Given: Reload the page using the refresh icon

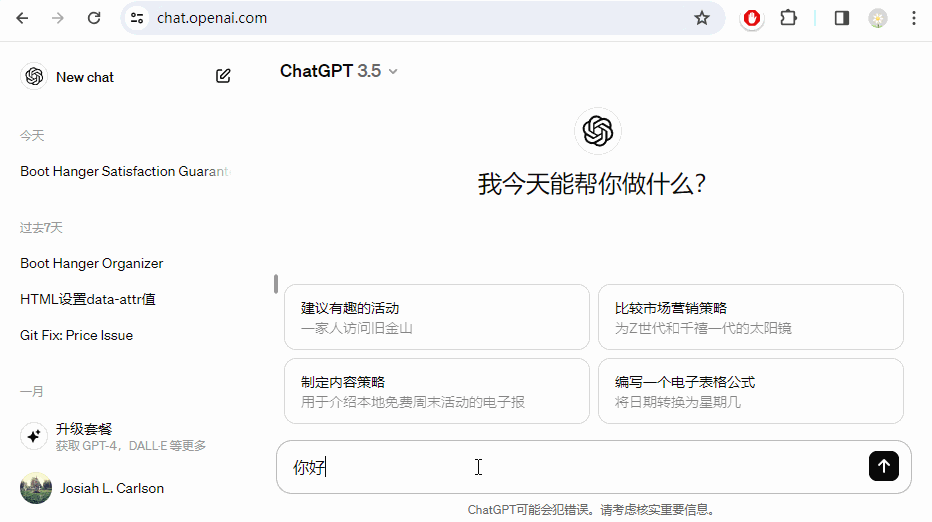Looking at the screenshot, I should pyautogui.click(x=94, y=18).
